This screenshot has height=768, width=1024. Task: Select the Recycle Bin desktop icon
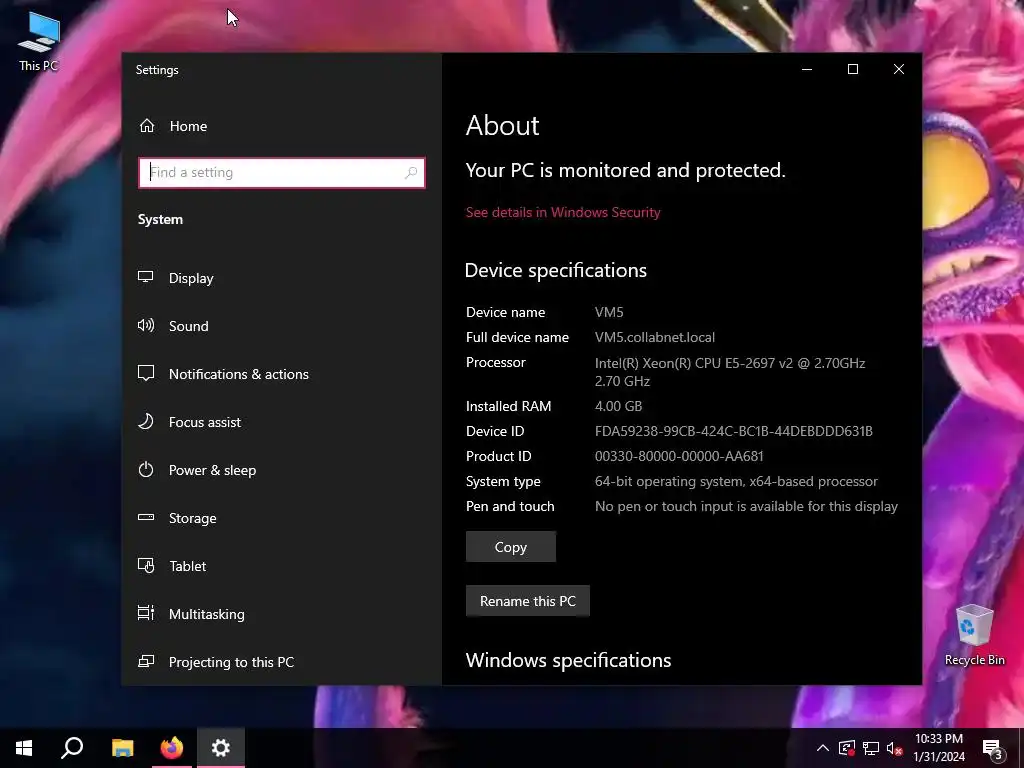974,635
